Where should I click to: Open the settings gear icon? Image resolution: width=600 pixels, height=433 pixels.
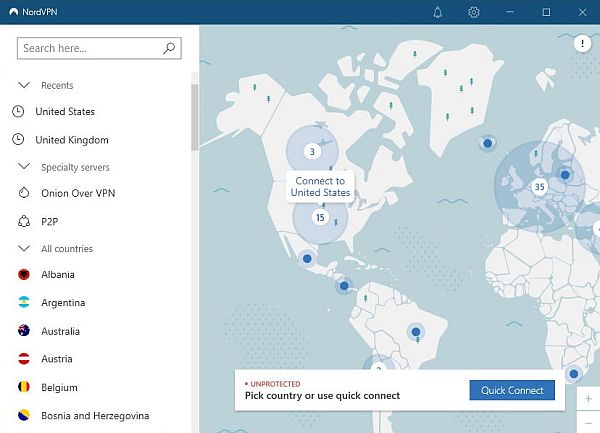(x=473, y=12)
